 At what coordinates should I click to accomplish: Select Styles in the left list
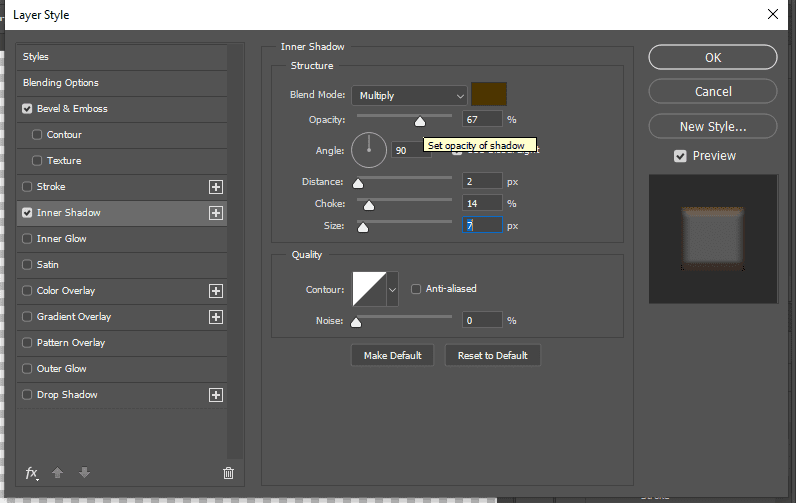point(122,57)
